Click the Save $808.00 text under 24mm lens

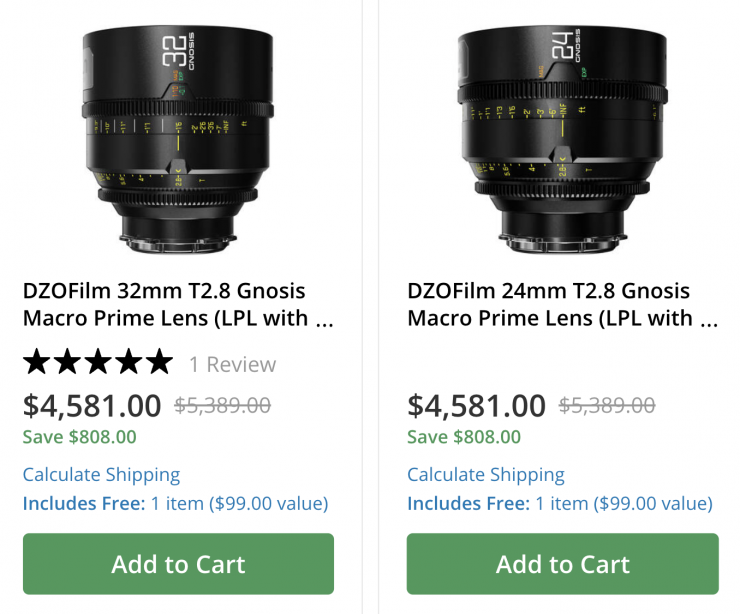pyautogui.click(x=464, y=437)
